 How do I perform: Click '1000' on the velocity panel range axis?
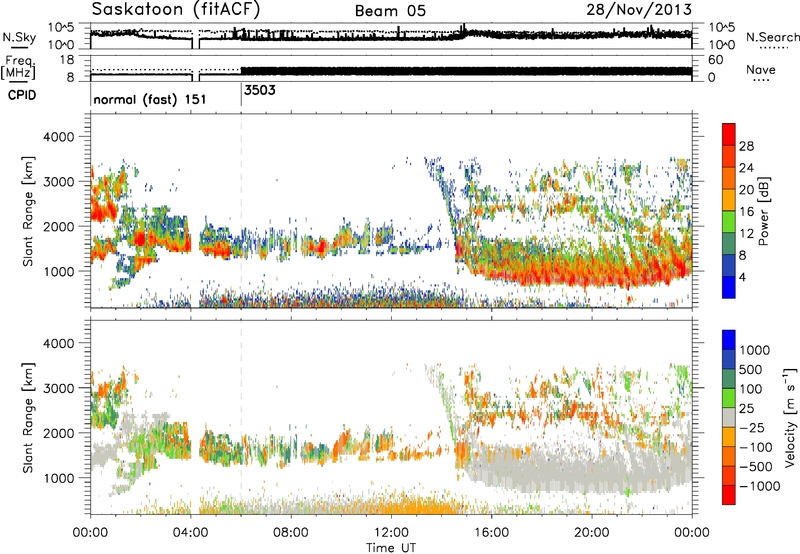tap(59, 478)
